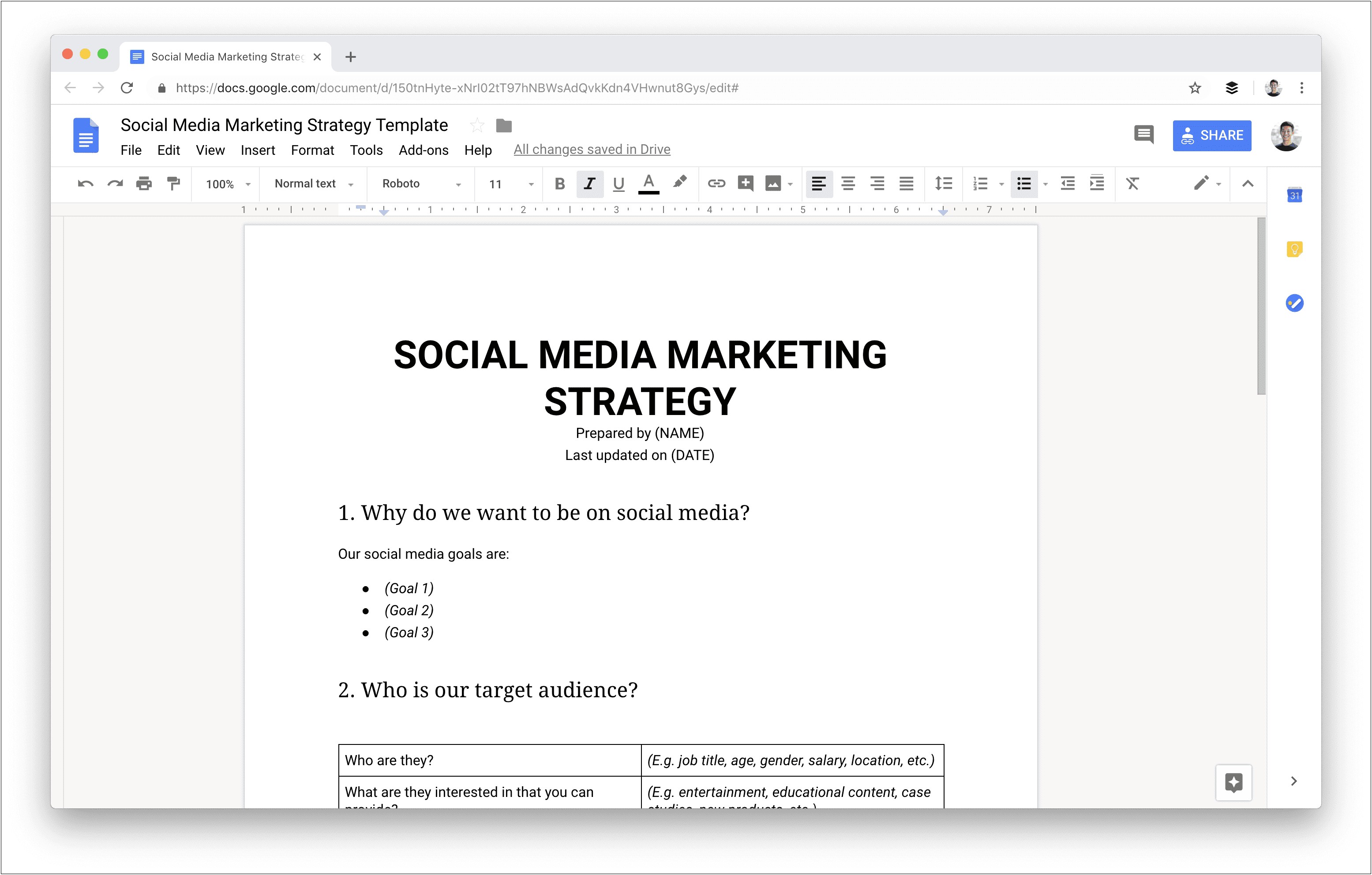
Task: Open Docs home via blue document icon
Action: click(86, 135)
